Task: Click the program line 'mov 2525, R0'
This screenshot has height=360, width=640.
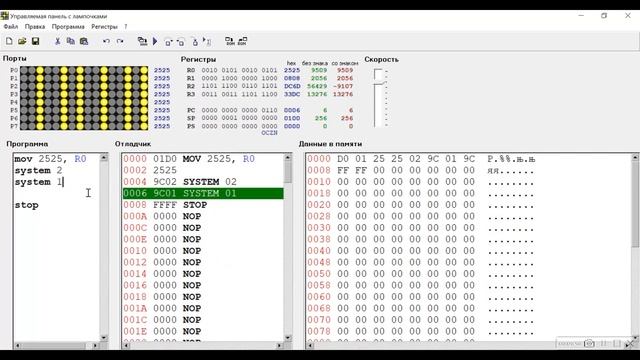Action: click(51, 159)
